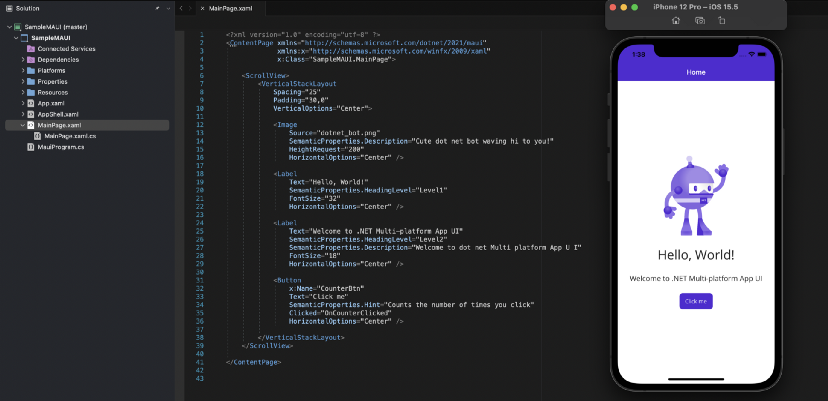
Task: Open MauiProgram.cs from the solution tree
Action: (61, 147)
